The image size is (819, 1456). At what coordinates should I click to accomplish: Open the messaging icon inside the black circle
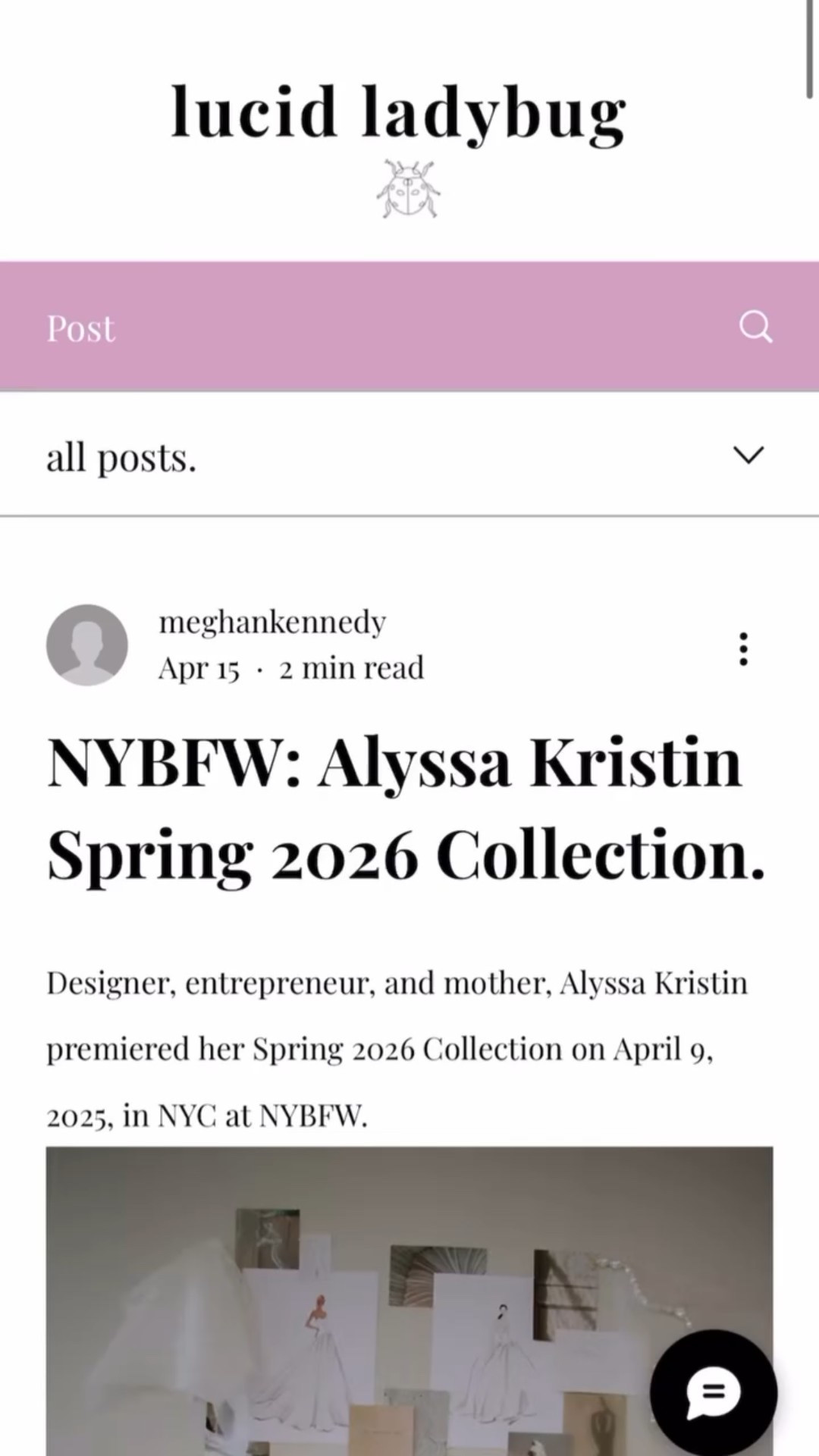tap(713, 1390)
